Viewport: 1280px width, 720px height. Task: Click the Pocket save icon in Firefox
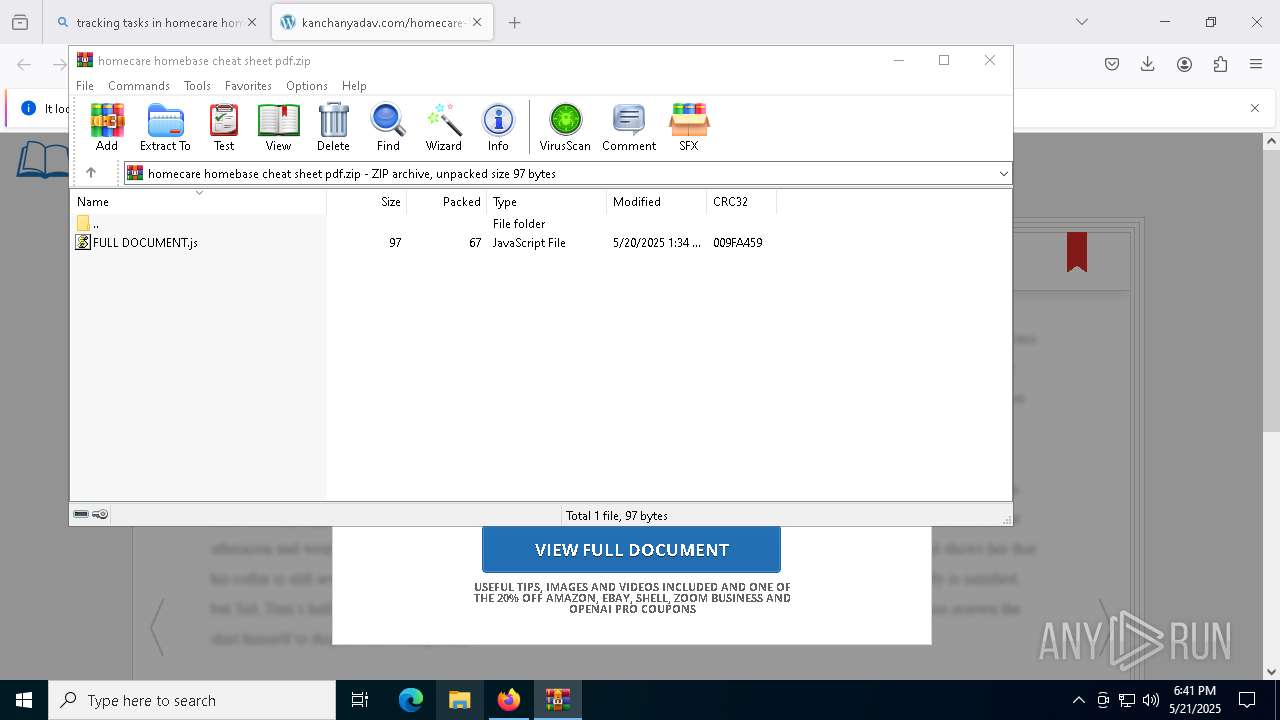point(1112,64)
